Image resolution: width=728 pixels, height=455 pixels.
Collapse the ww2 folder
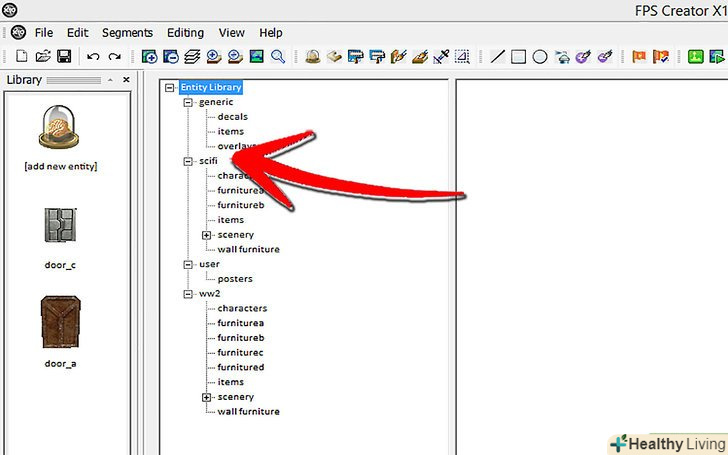pyautogui.click(x=188, y=294)
